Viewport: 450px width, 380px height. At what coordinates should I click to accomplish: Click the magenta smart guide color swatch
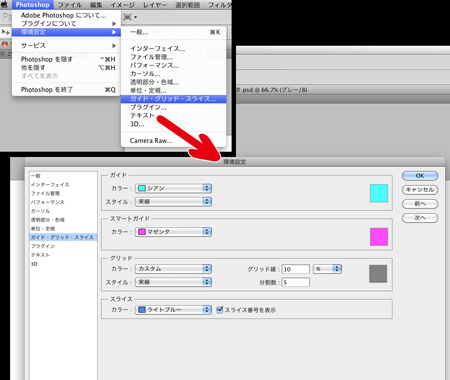point(379,237)
